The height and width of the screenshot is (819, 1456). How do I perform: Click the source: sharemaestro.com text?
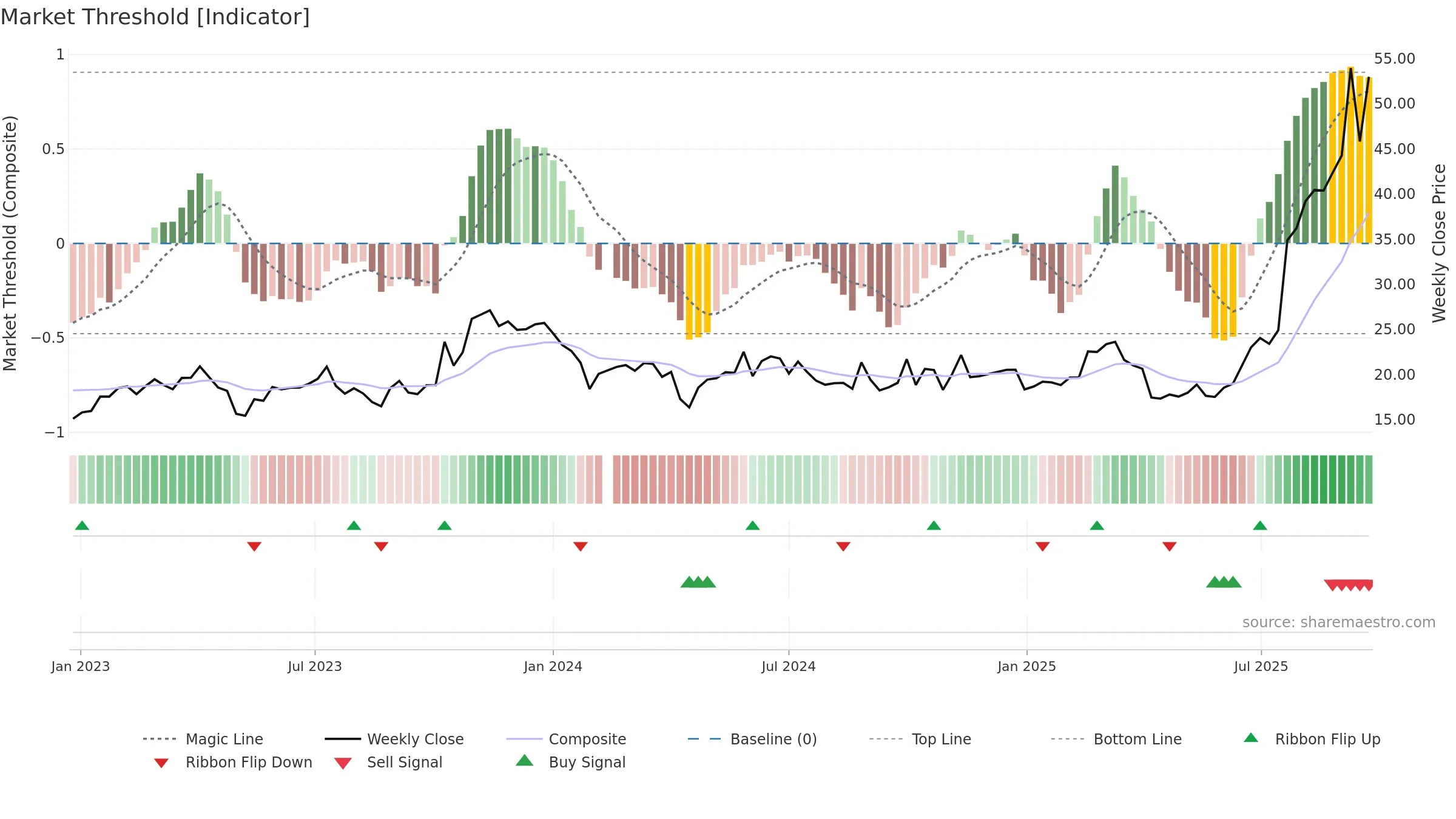point(1339,622)
